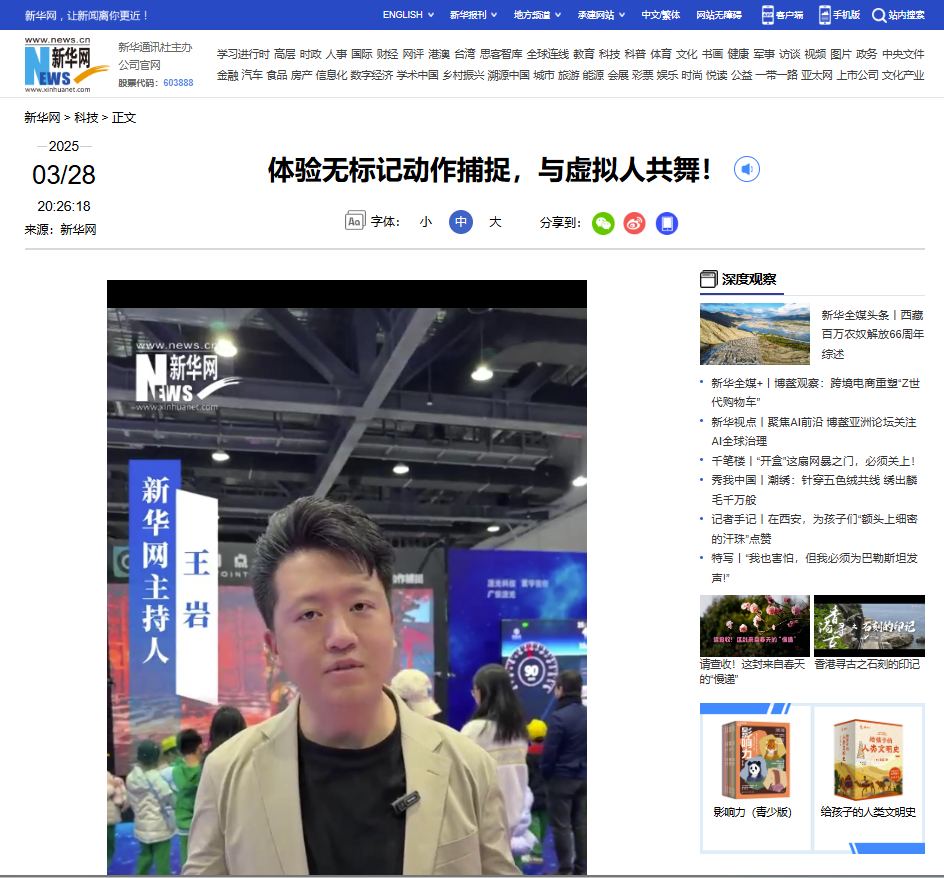Screen dimensions: 944x878
Task: Open the 博鳌亚洲论坛关注AI全球治理 article
Action: (x=813, y=431)
